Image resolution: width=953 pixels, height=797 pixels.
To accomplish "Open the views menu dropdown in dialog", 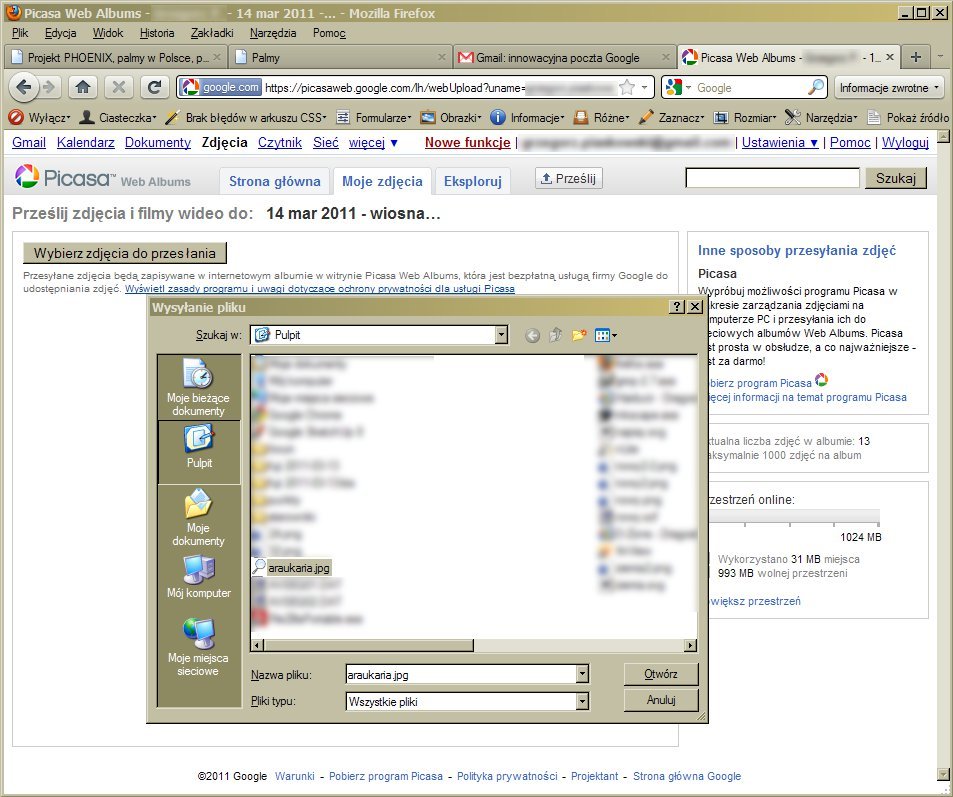I will click(x=606, y=335).
